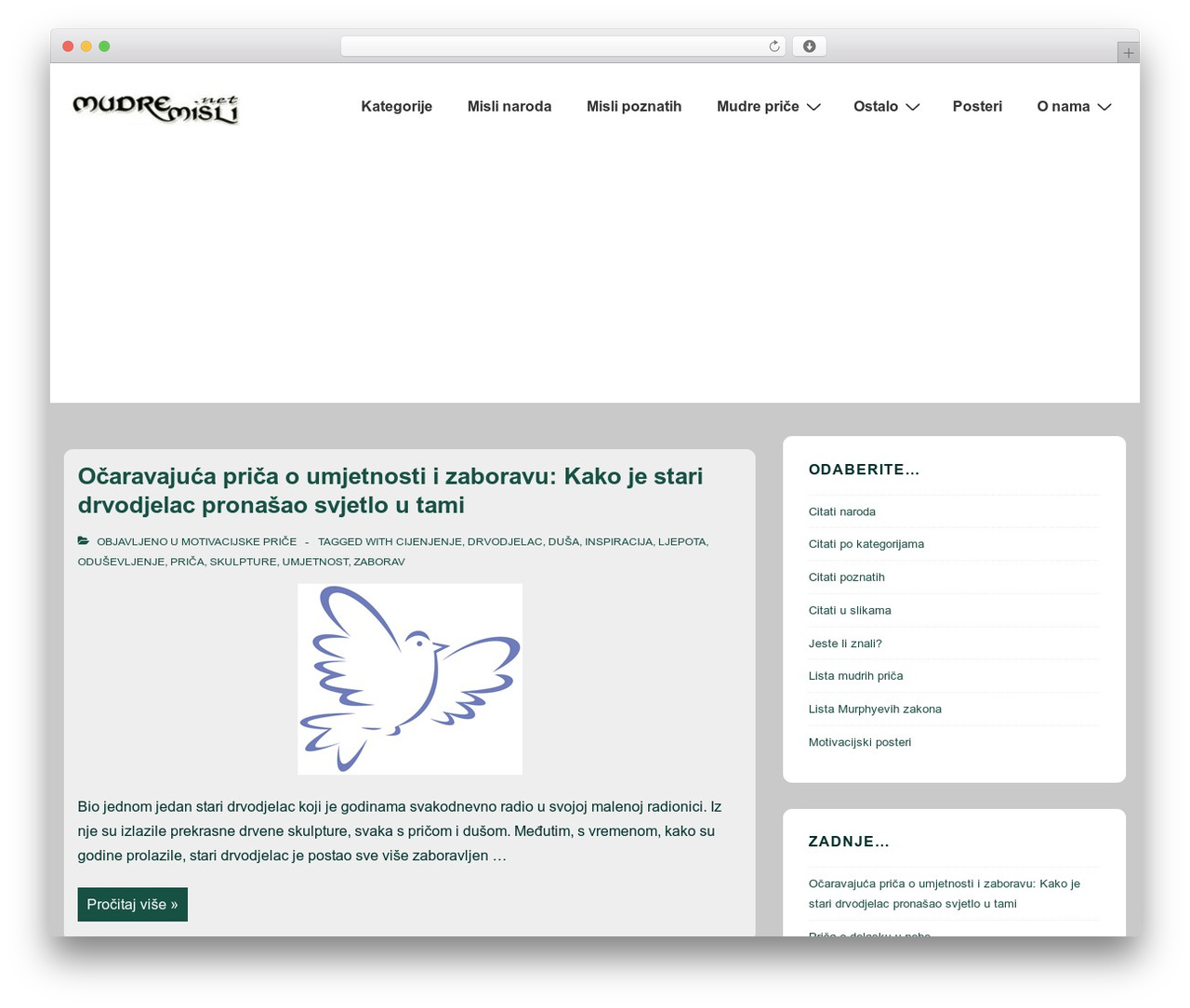Image resolution: width=1190 pixels, height=1008 pixels.
Task: Add a new browser tab with plus button
Action: [1128, 53]
